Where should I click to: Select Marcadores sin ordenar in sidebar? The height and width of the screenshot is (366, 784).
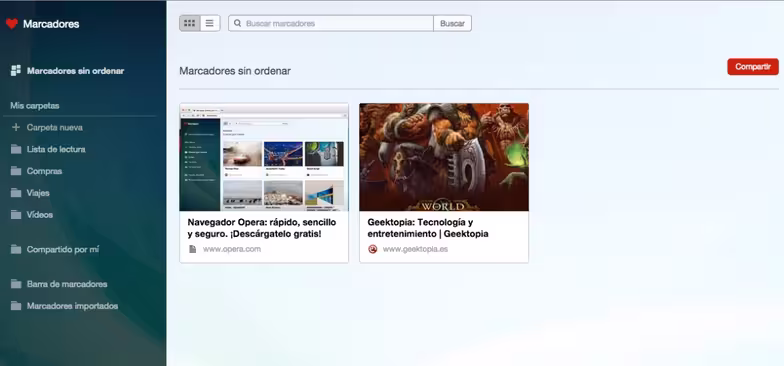click(x=75, y=71)
